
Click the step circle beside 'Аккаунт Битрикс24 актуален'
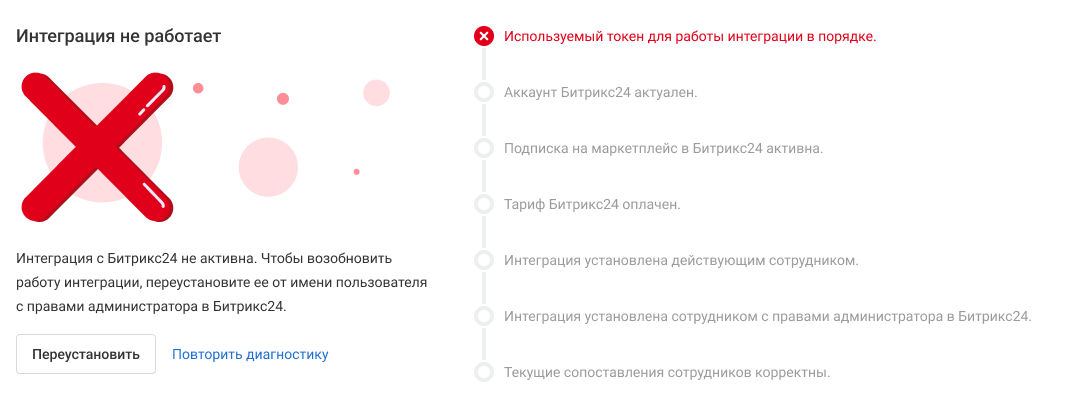[484, 93]
